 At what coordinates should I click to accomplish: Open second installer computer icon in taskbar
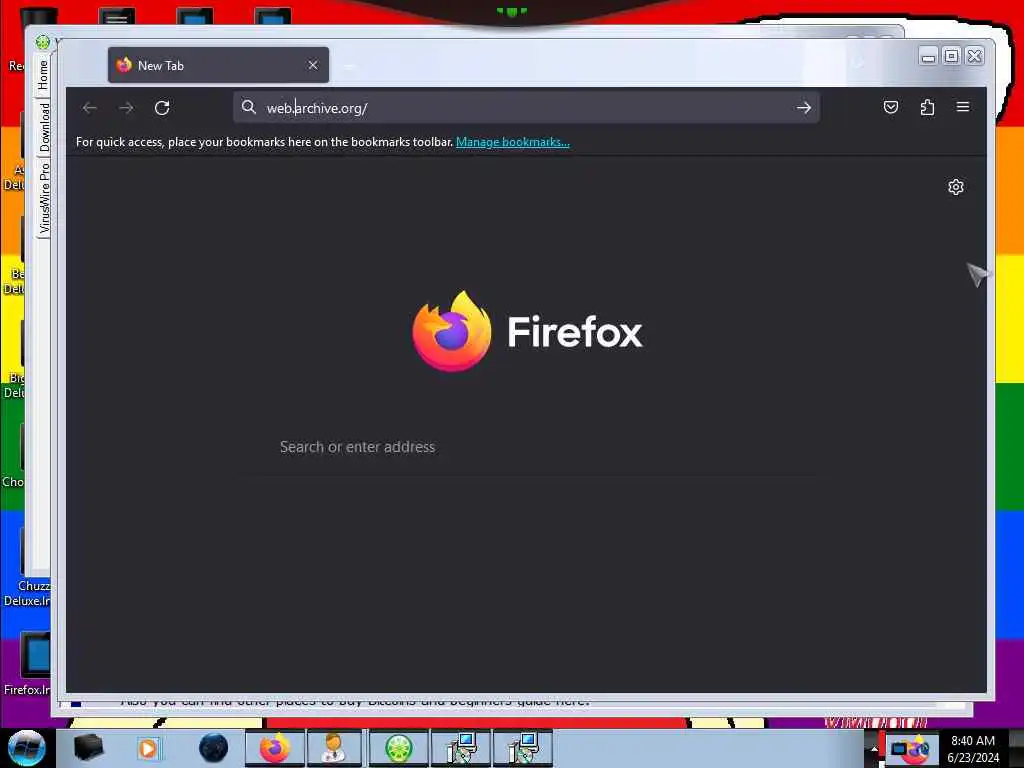click(523, 748)
